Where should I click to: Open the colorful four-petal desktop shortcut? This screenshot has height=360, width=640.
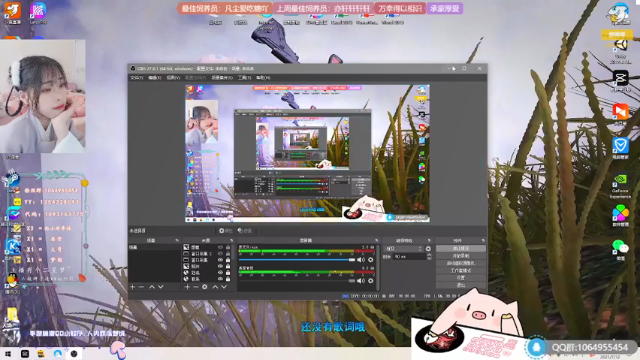[620, 216]
